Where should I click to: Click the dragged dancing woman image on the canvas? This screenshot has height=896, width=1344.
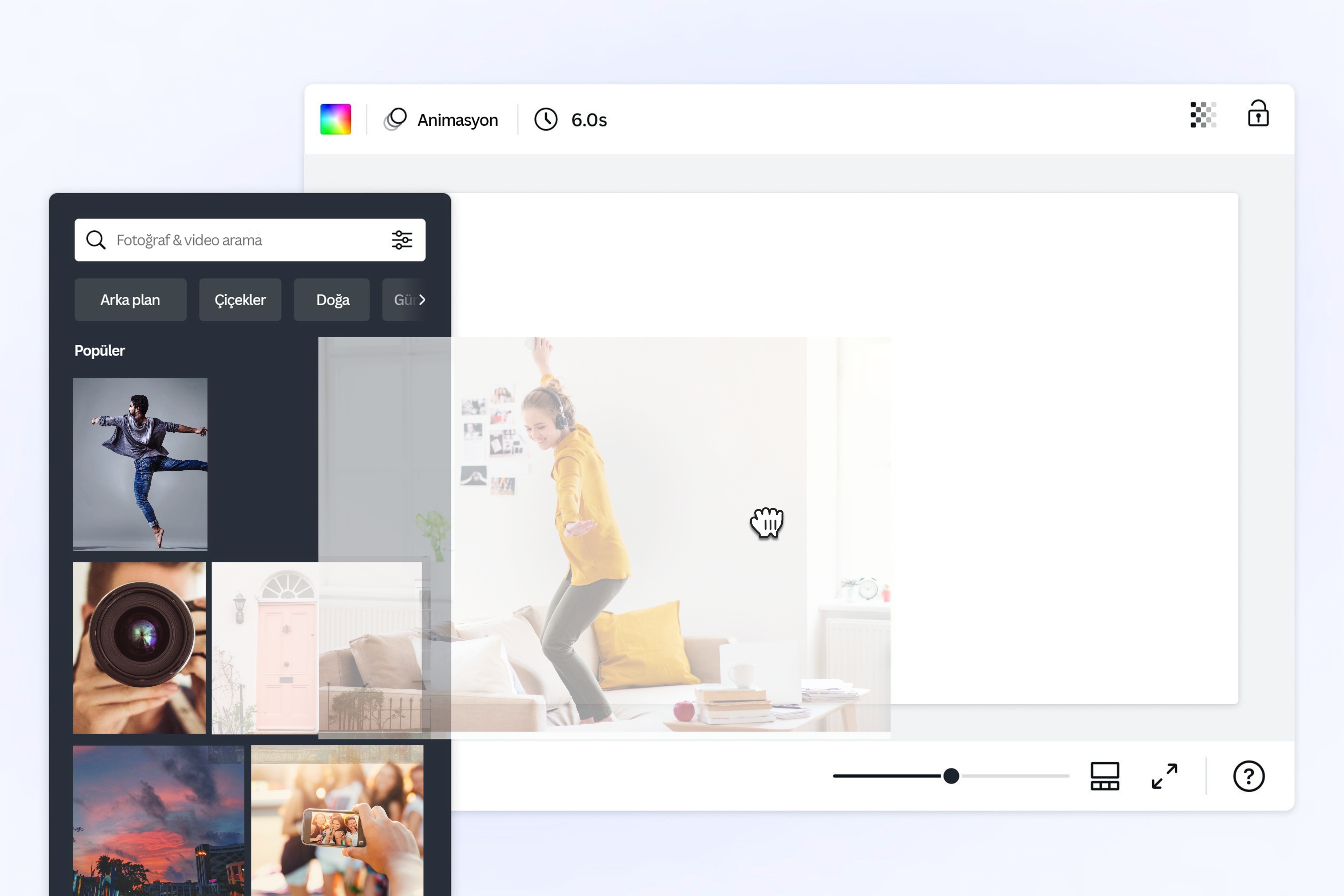(x=604, y=537)
